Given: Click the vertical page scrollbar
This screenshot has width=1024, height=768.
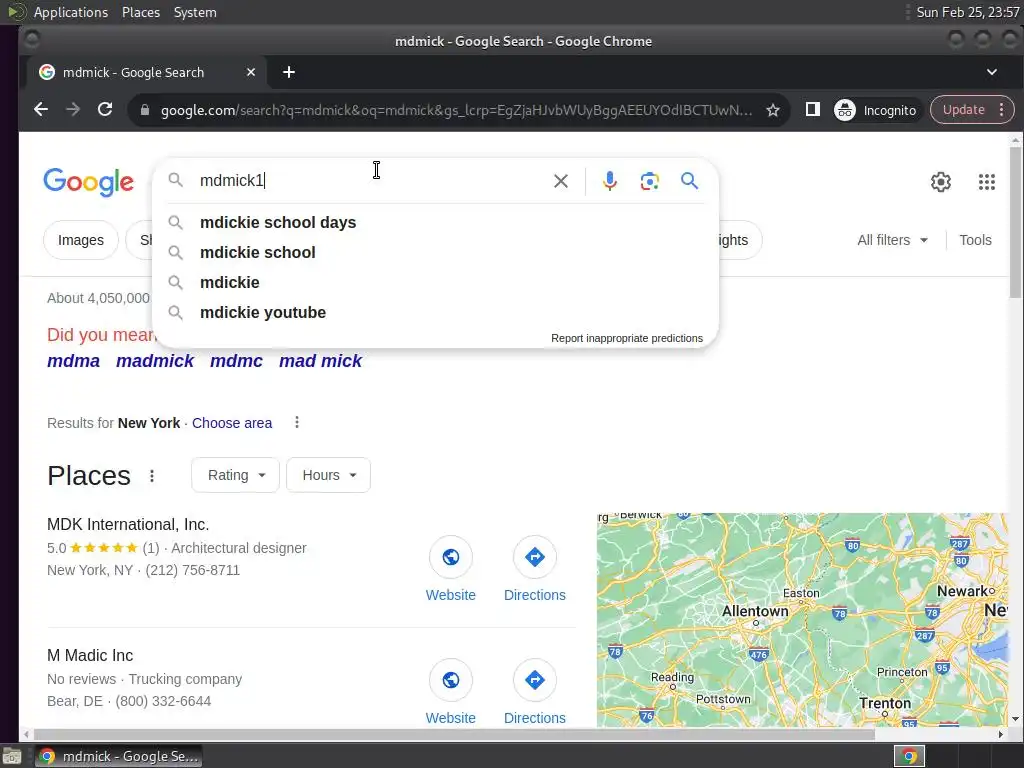Looking at the screenshot, I should 1015,222.
